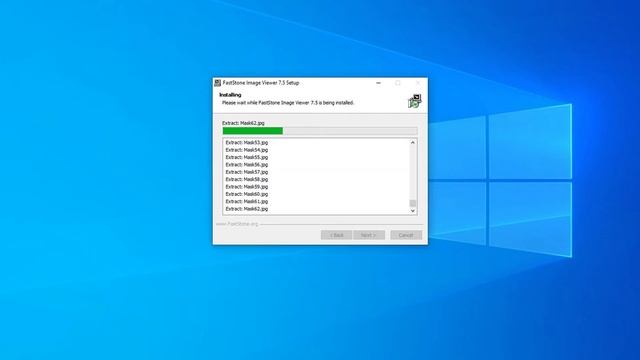Minimize the FastStone Setup window
Screen dimensions: 640x360
[x=378, y=83]
